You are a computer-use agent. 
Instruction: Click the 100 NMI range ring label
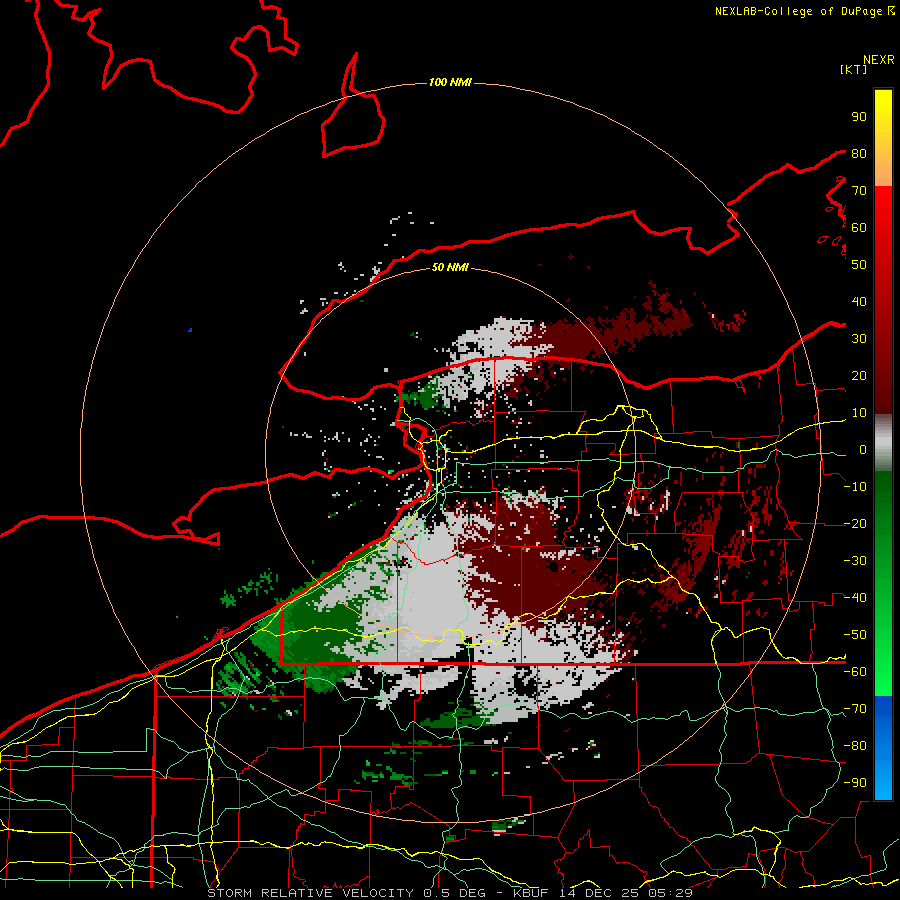[450, 82]
